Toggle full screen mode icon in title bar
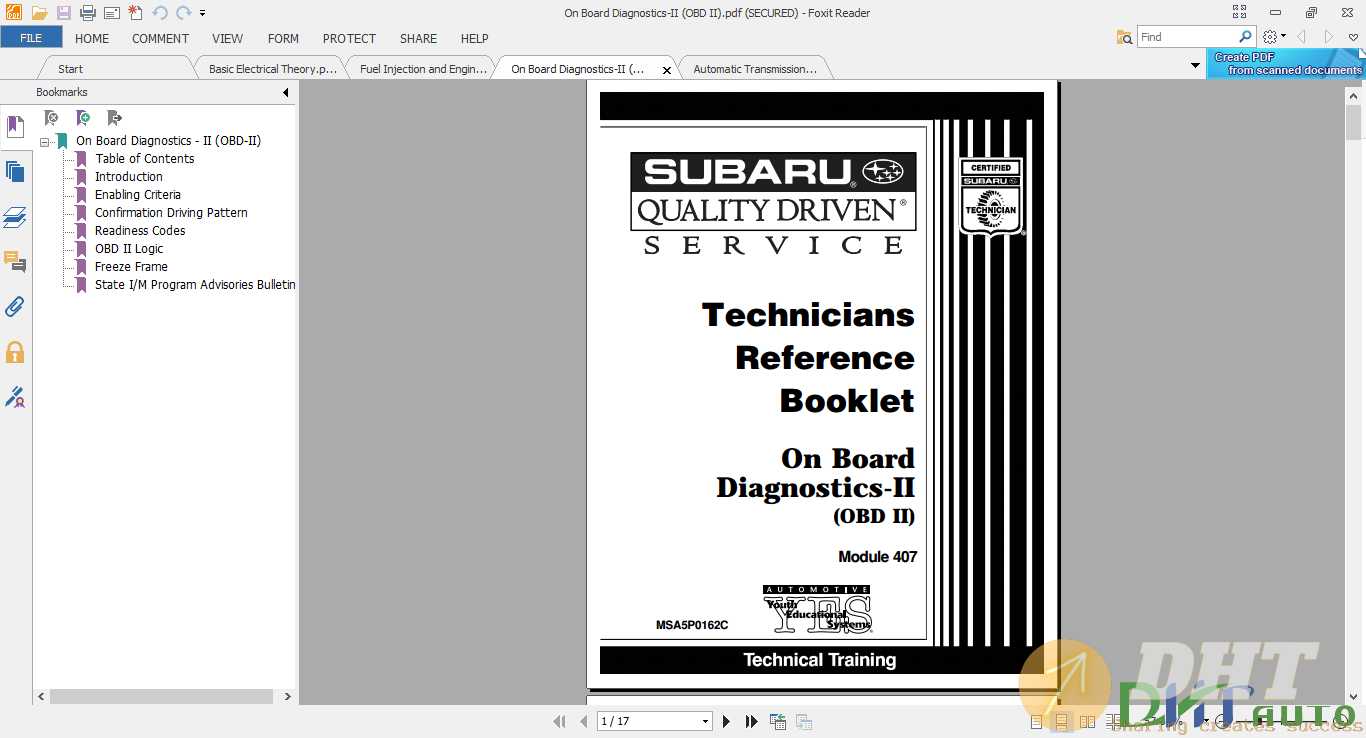Viewport: 1366px width, 738px height. click(1240, 13)
